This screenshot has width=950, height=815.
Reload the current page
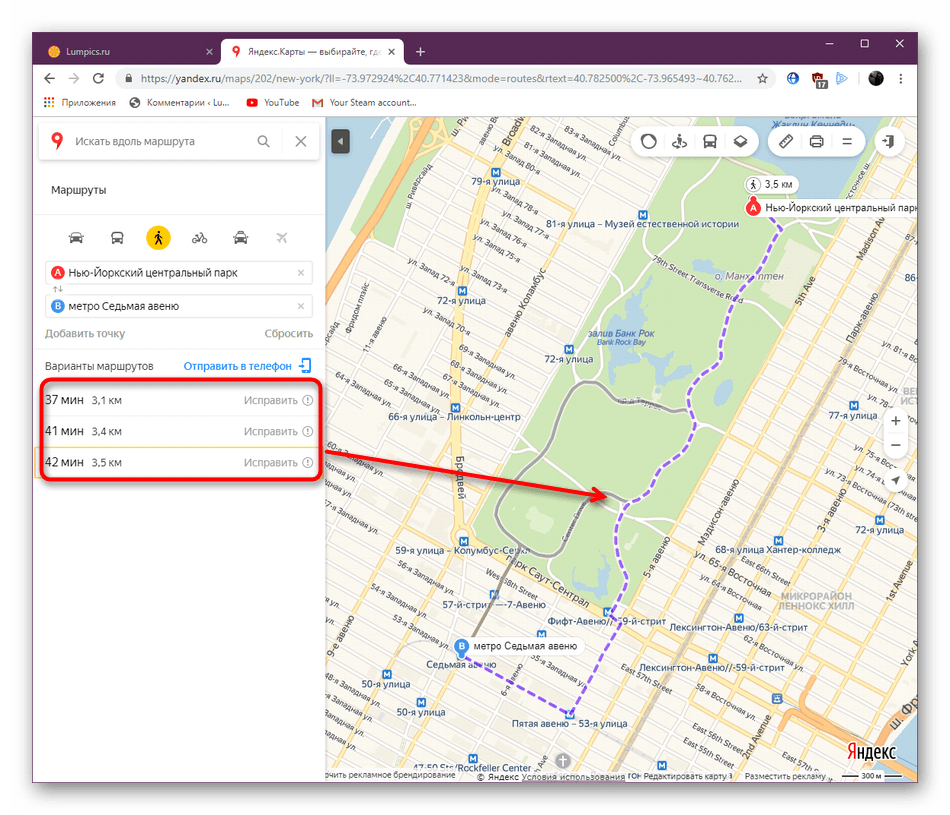click(x=98, y=78)
